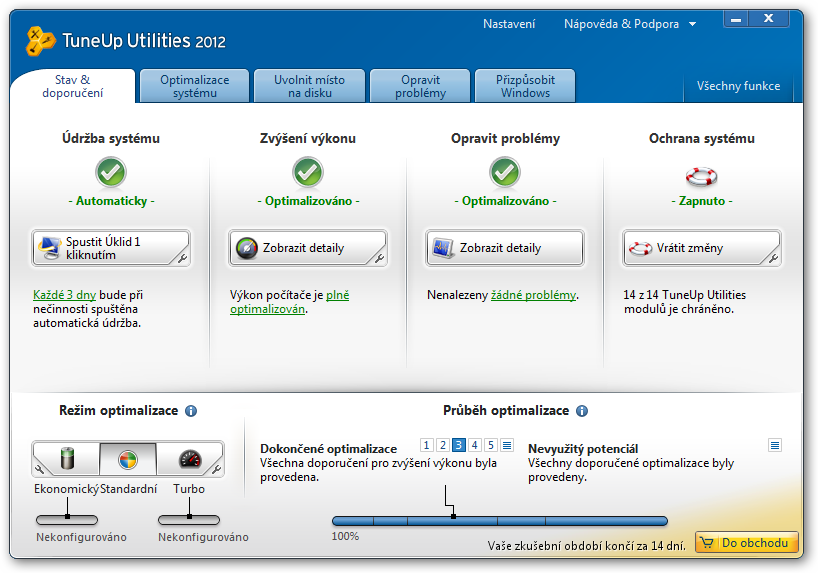Configure Ekonomický mode via left wrench
This screenshot has height=573, width=818.
(x=40, y=469)
